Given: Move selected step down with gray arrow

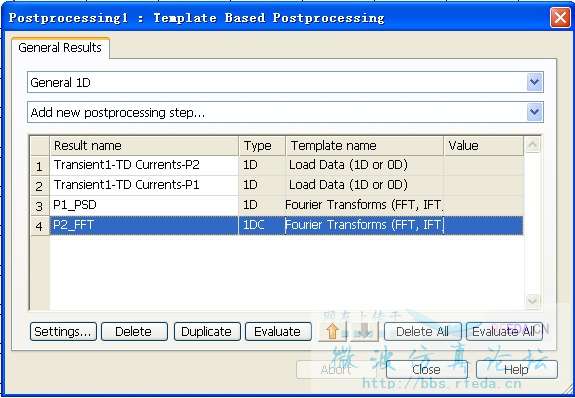Looking at the screenshot, I should [364, 331].
